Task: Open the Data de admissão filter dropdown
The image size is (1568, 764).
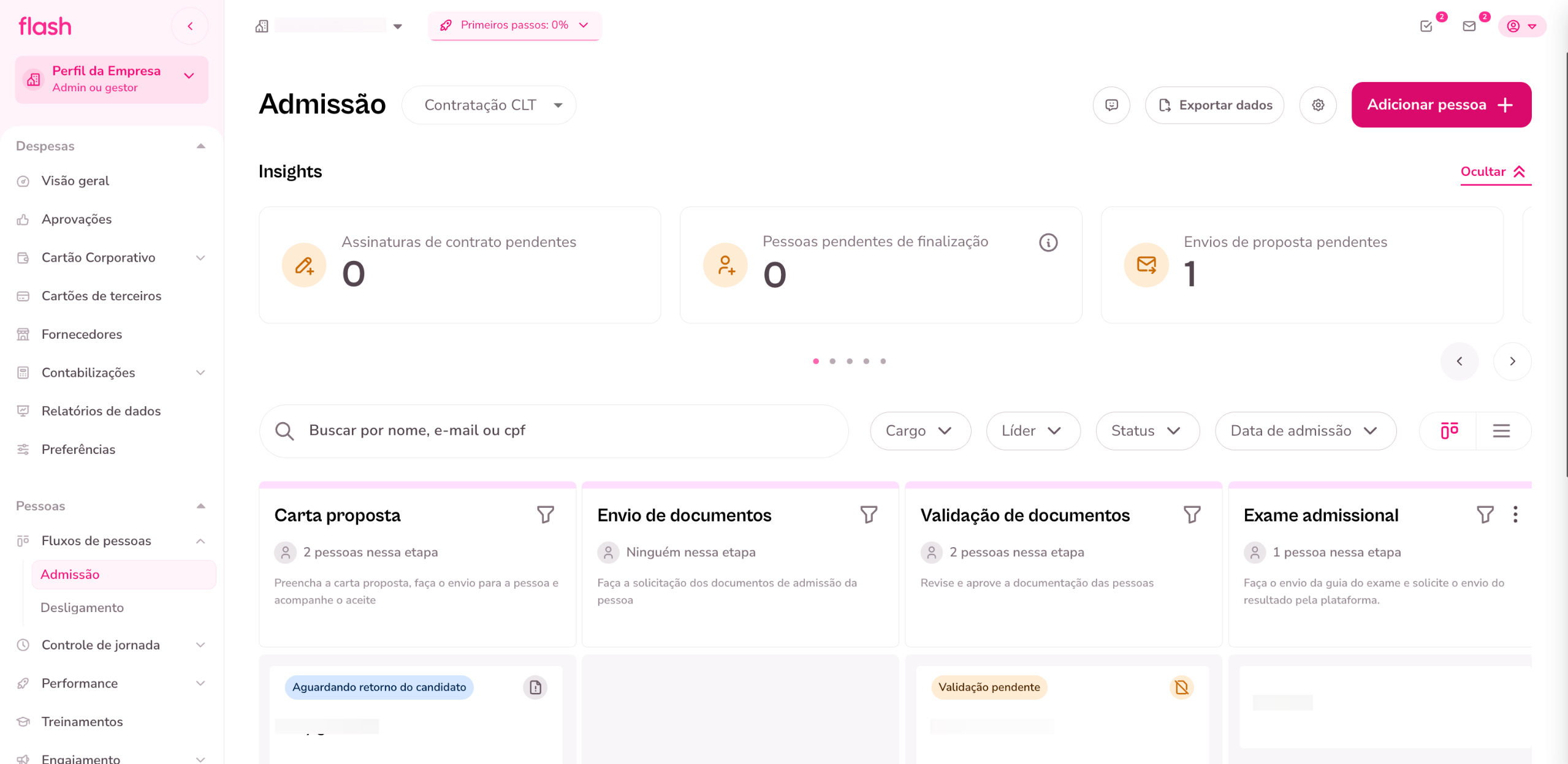Action: point(1306,431)
